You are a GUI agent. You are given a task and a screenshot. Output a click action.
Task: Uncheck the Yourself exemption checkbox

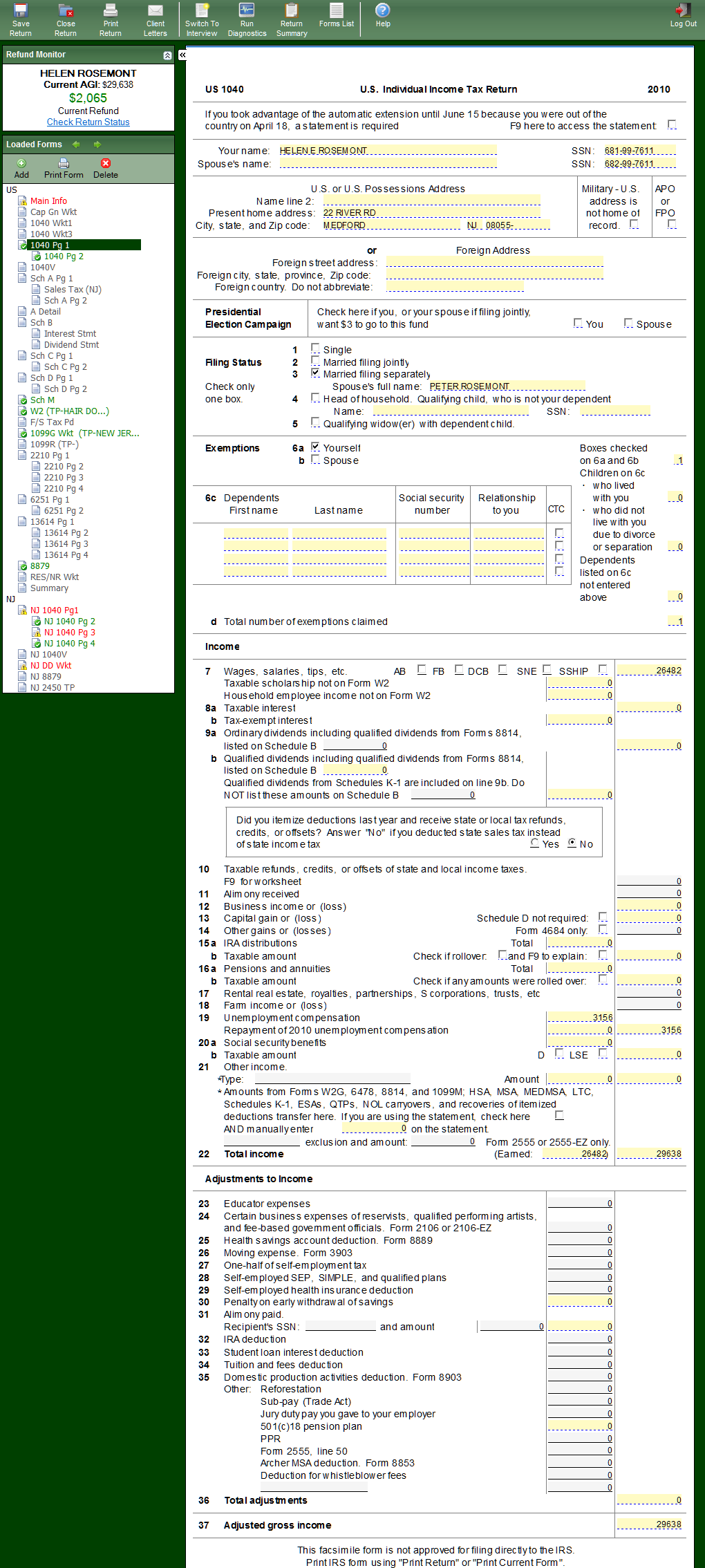point(316,447)
